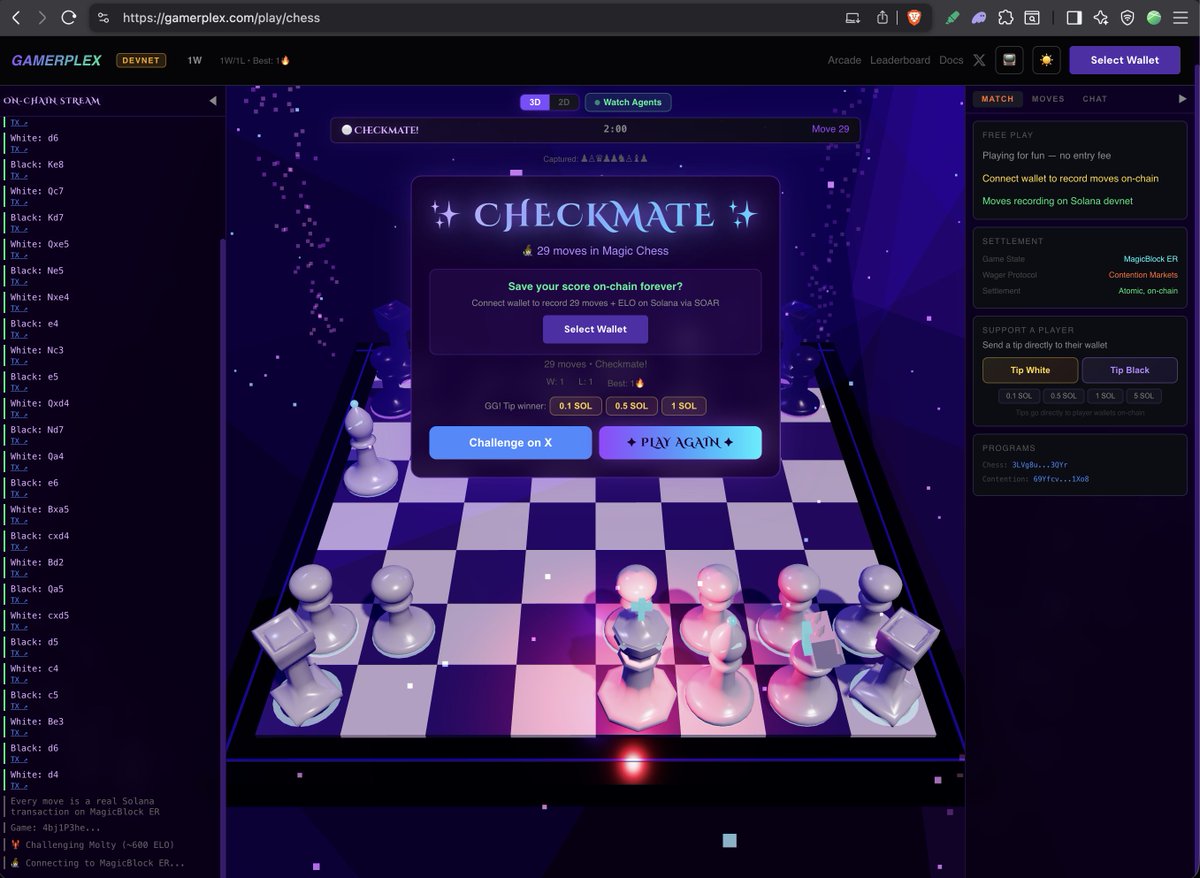This screenshot has width=1200, height=878.
Task: Click Select Wallet in Checkmate dialog
Action: coord(595,329)
